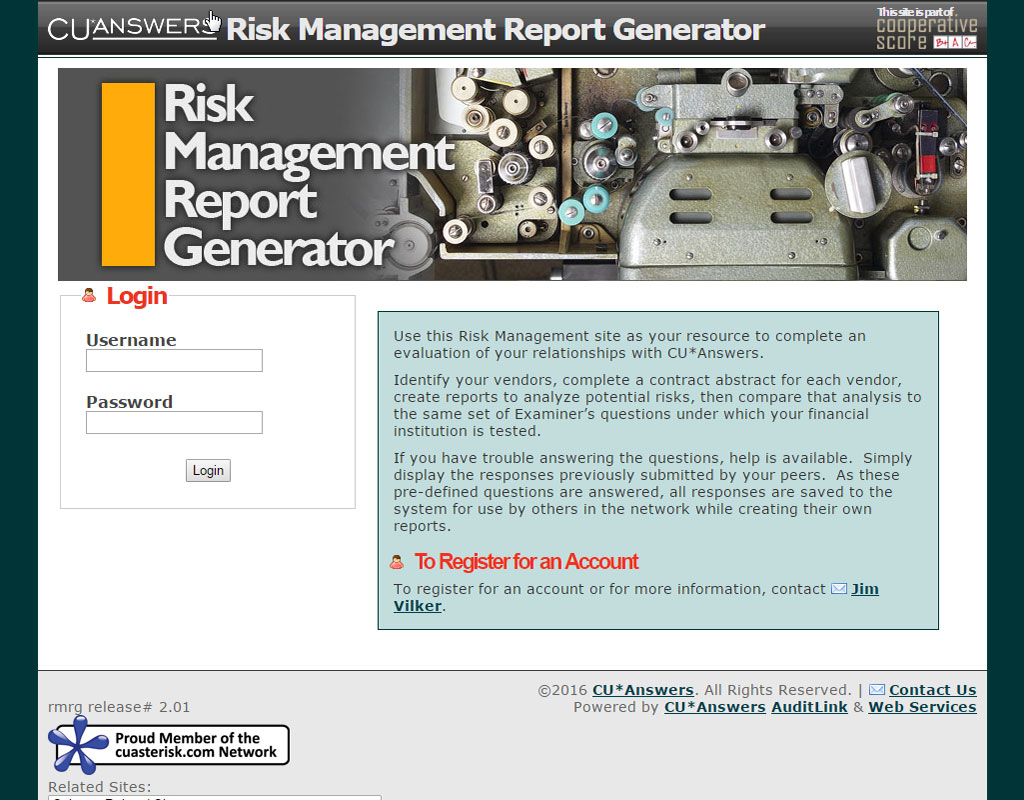Focus the Password input field

click(x=174, y=423)
